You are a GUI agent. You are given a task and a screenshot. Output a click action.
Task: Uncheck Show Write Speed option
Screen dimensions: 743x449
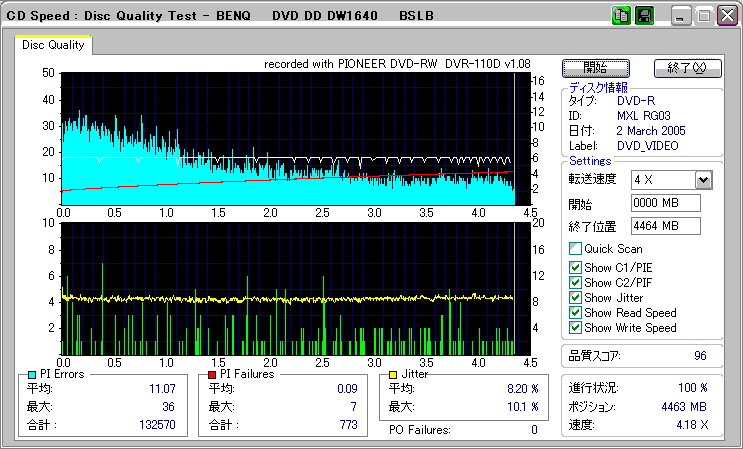click(x=575, y=328)
